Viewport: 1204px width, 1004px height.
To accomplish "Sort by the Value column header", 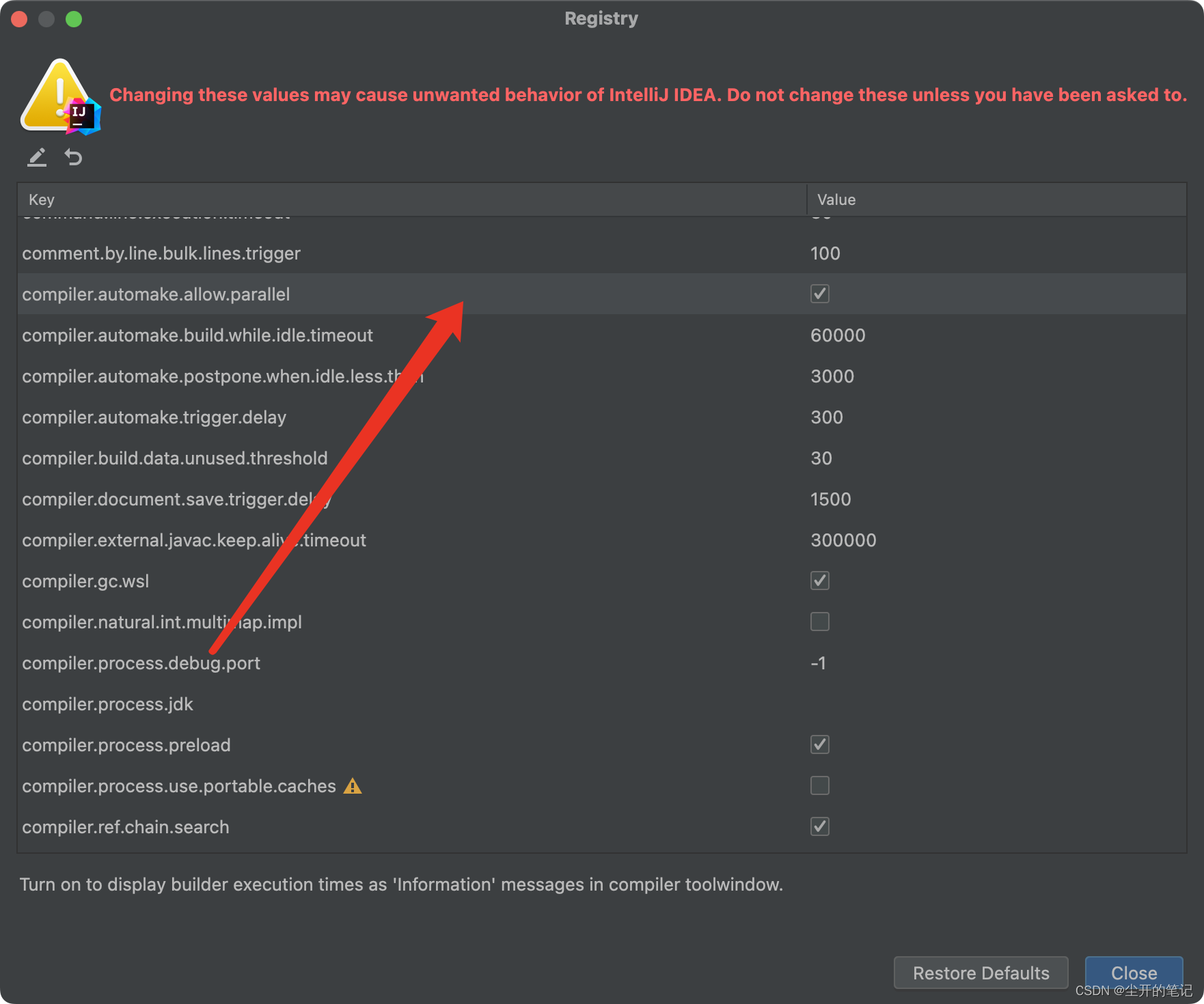I will click(996, 199).
